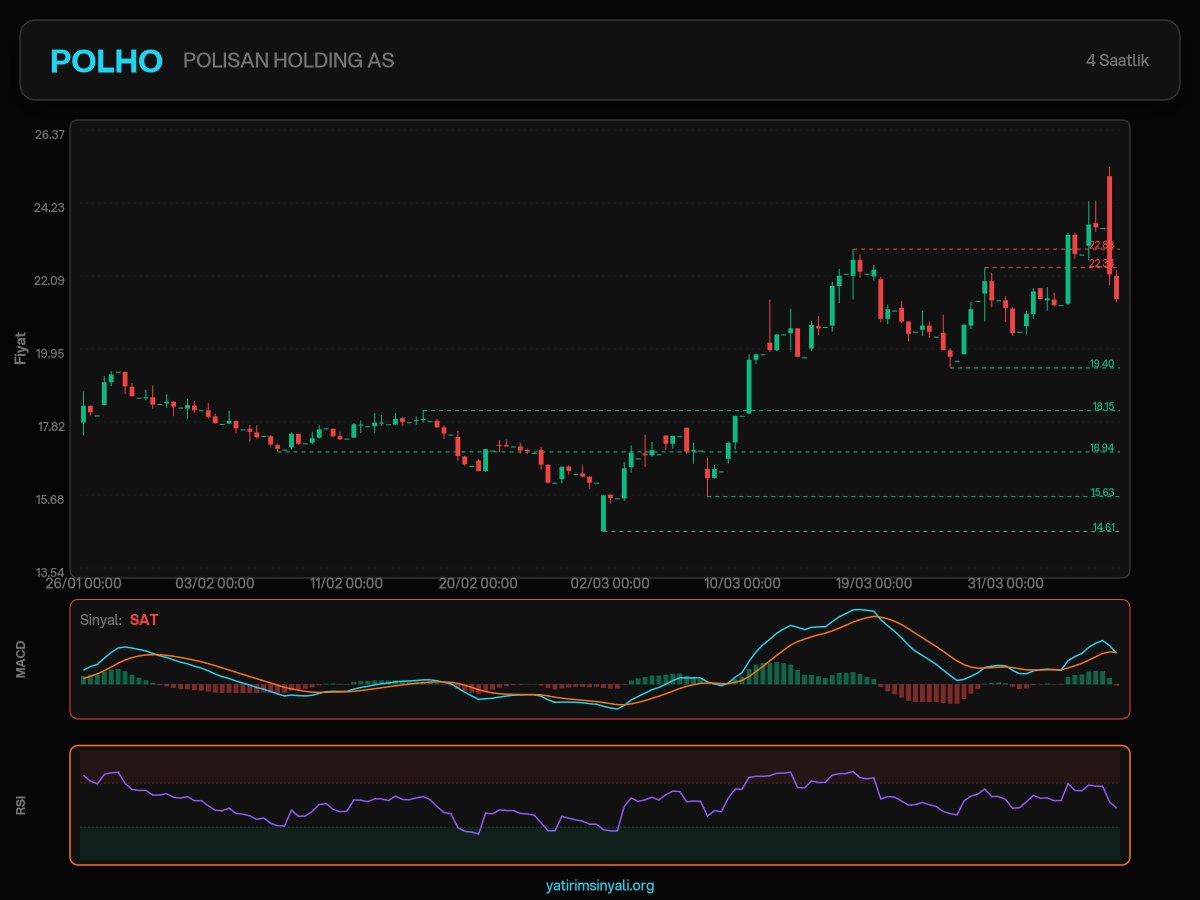The height and width of the screenshot is (900, 1200).
Task: Click the 20/02 00:00 date label
Action: 479,583
